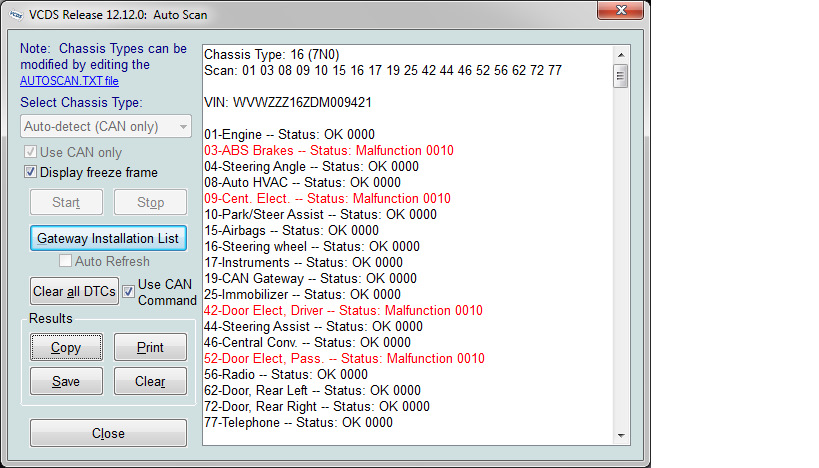This screenshot has height=468, width=819.
Task: Open the Gateway Installation List
Action: pos(108,238)
